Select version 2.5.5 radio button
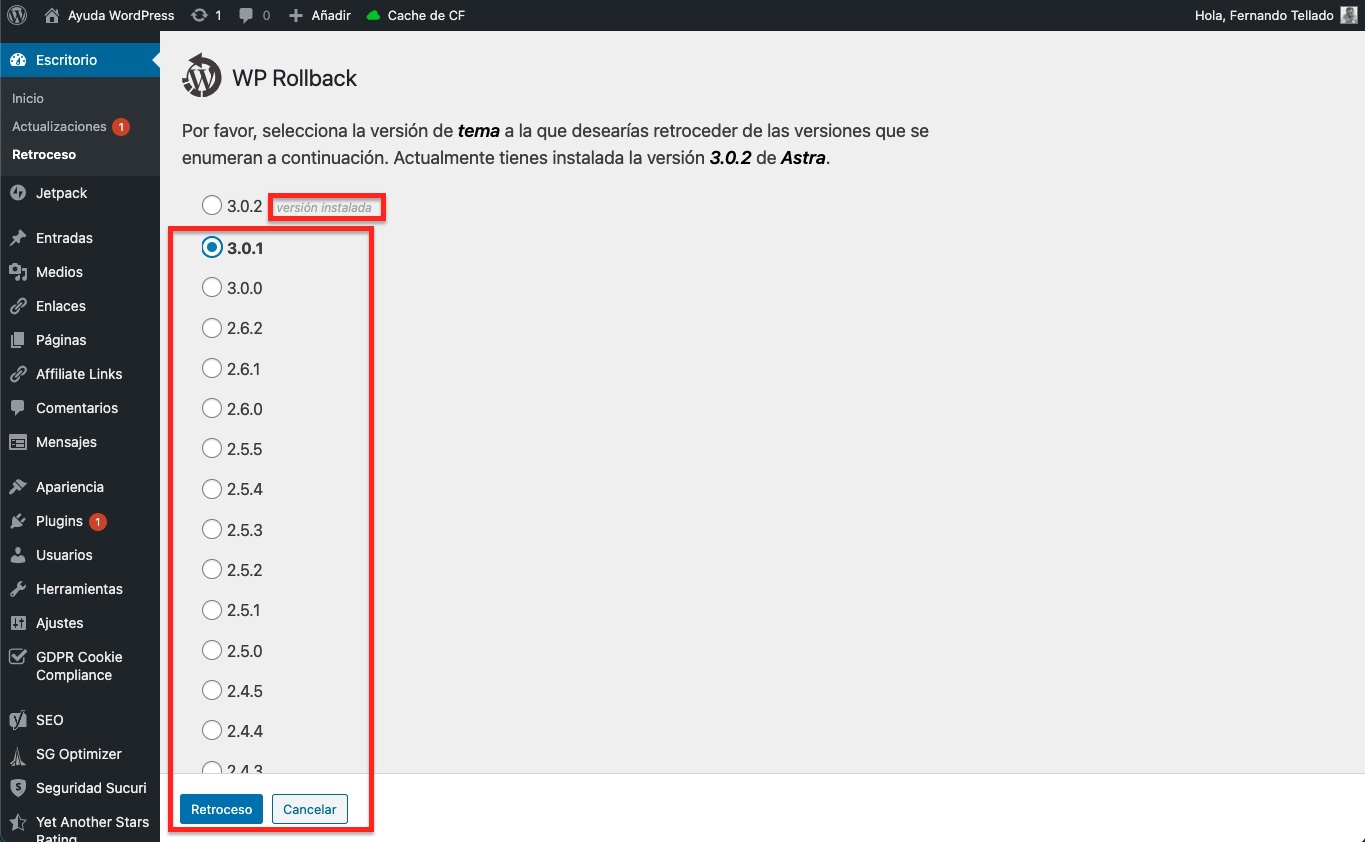This screenshot has width=1365, height=842. (x=212, y=449)
